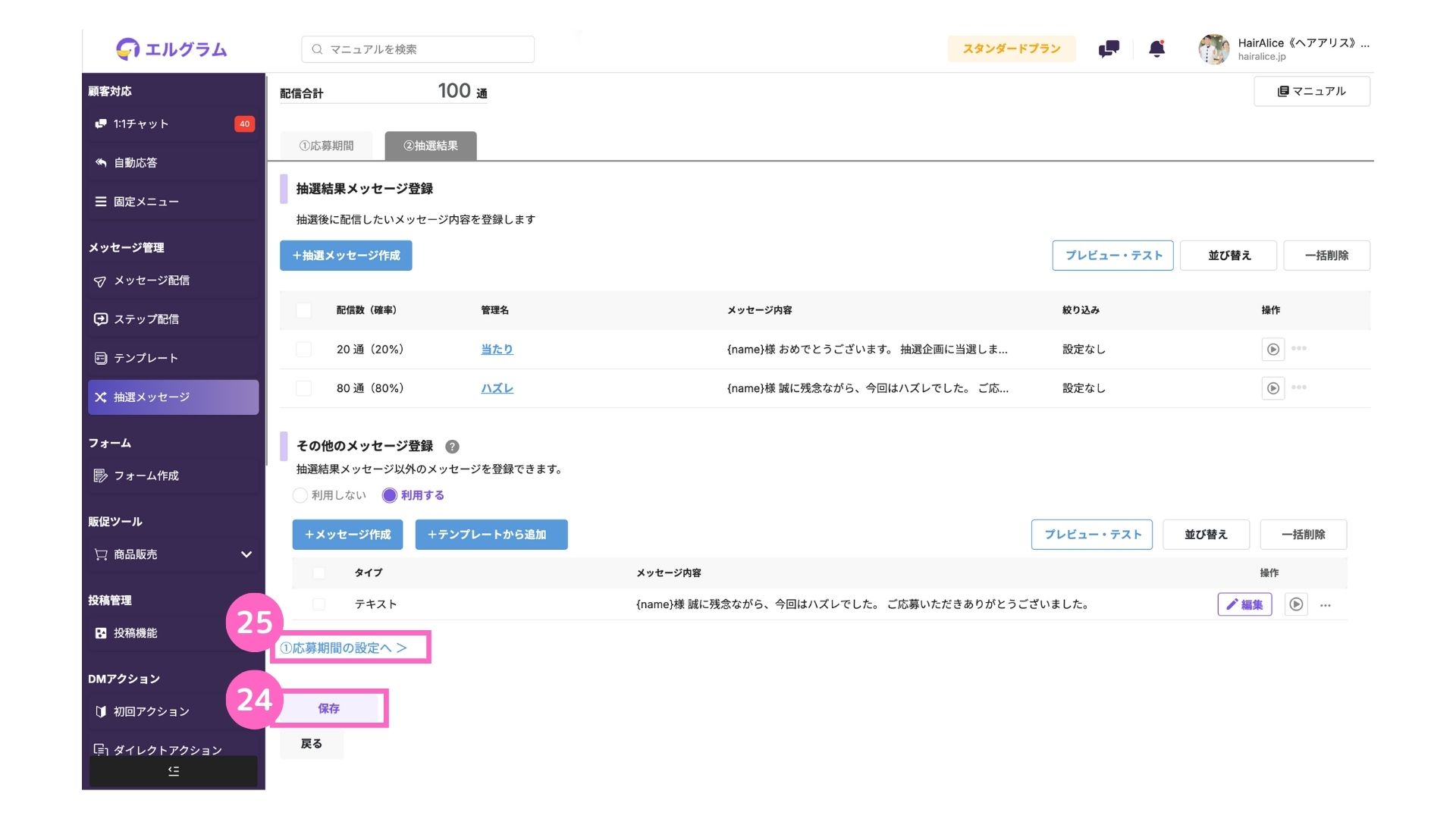This screenshot has height=819, width=1456.
Task: Click ＋テンプレートから追加 button
Action: tap(491, 535)
